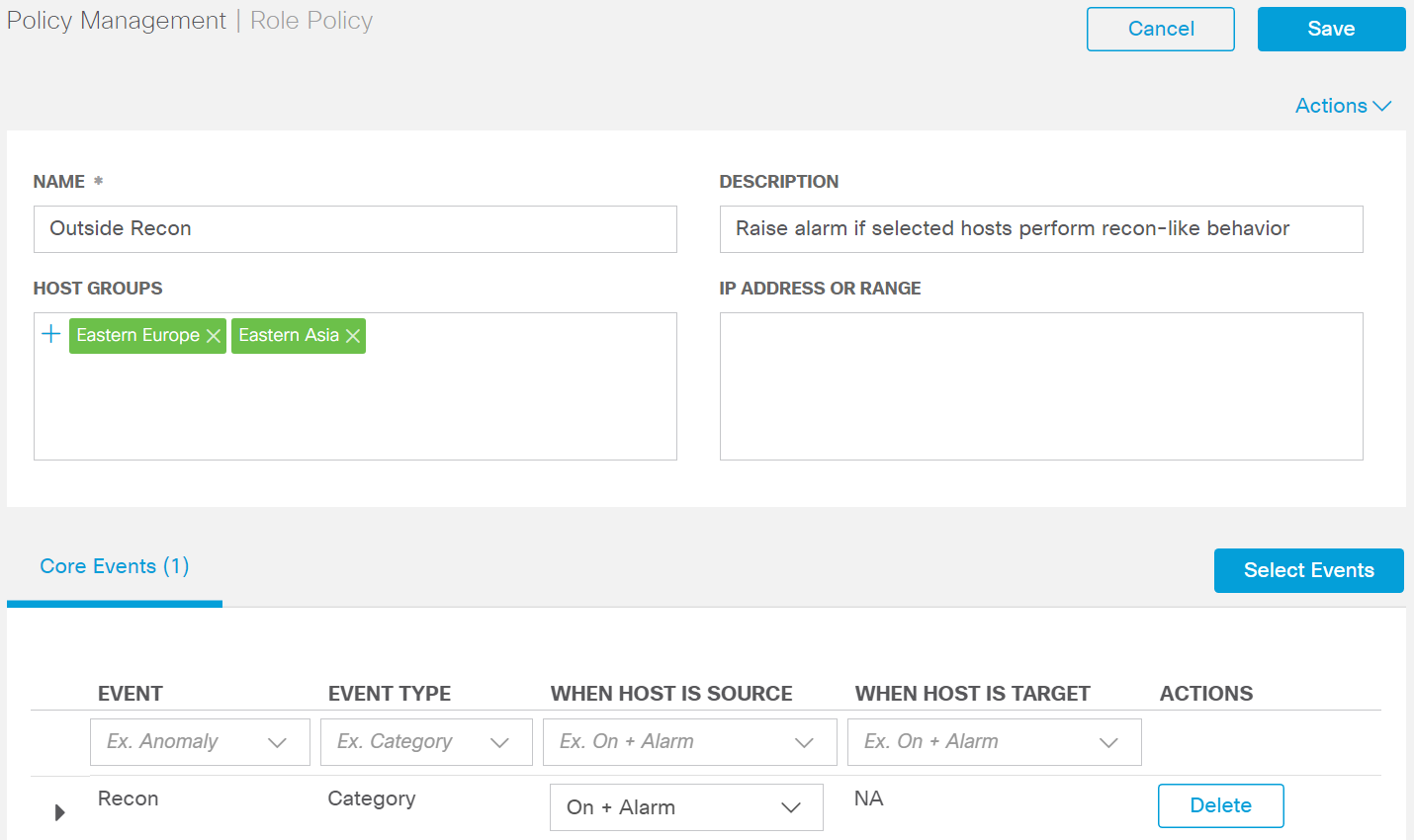Viewport: 1414px width, 840px height.
Task: Expand the Recon event row
Action: [x=59, y=812]
